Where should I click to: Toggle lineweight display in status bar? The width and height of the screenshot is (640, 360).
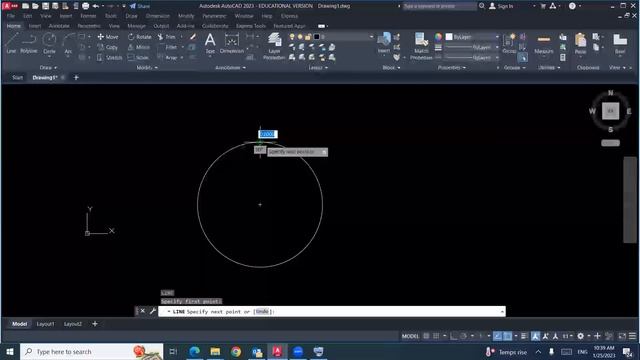[x=524, y=336]
